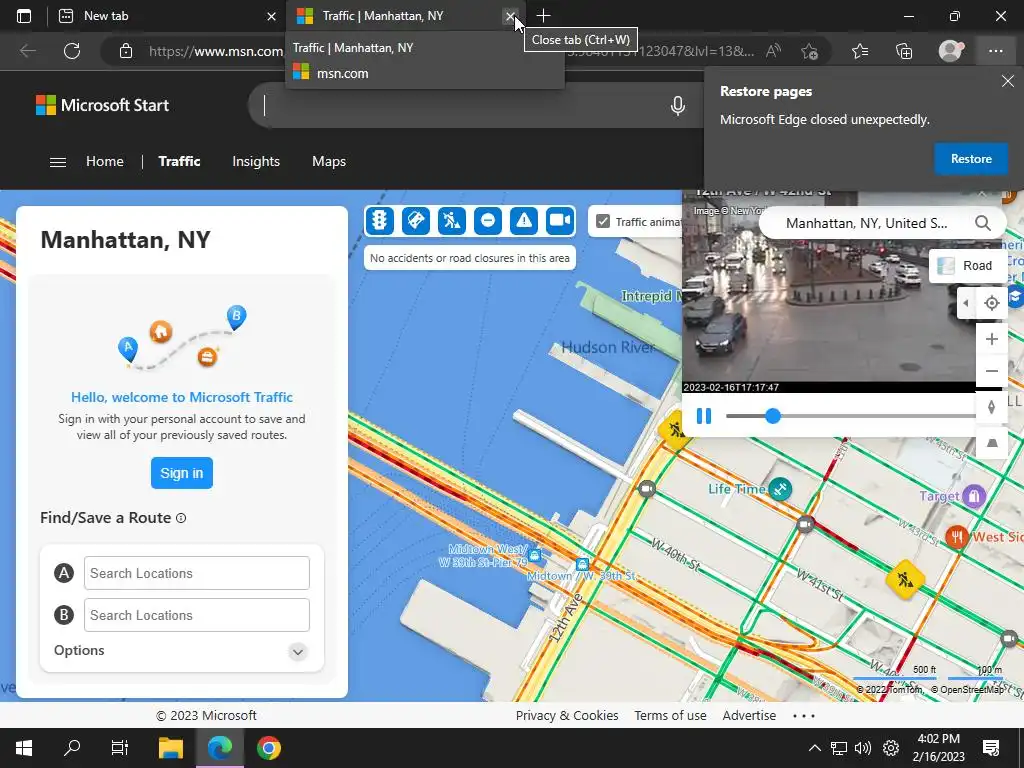Open Edge tab actions menu
The image size is (1024, 768).
pos(24,16)
